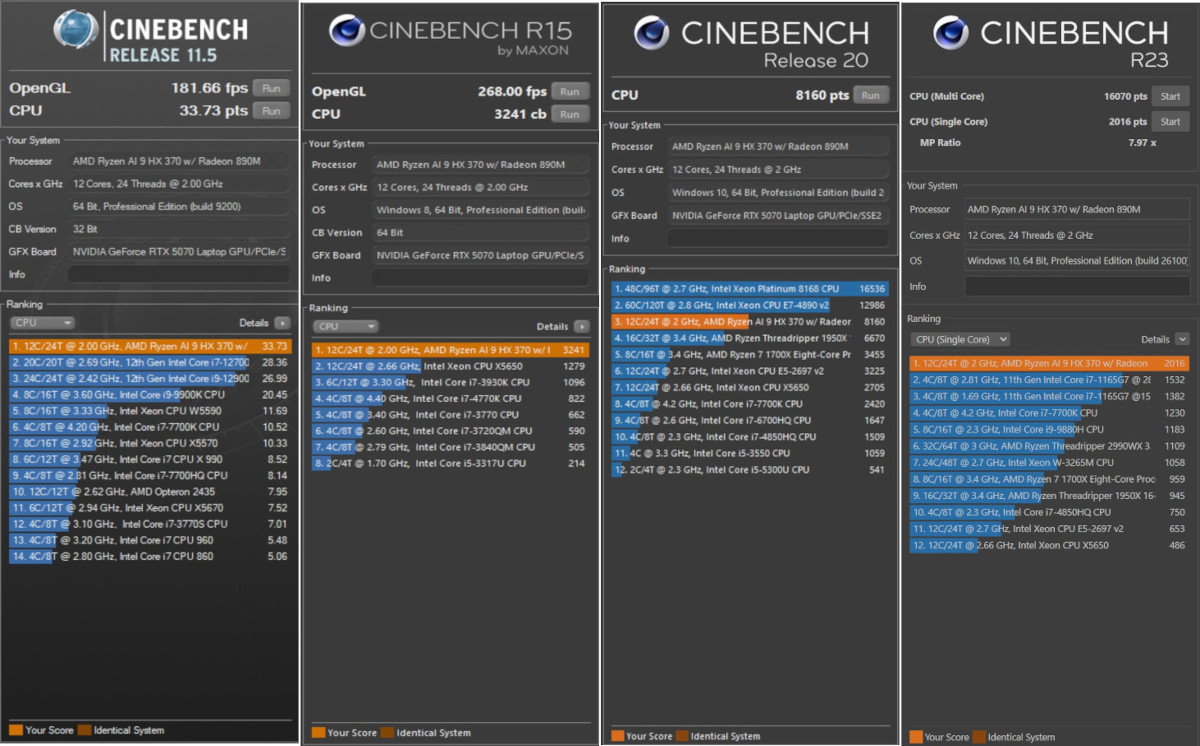
Task: Click the Cinebench Release 11.5 logo
Action: pyautogui.click(x=76, y=31)
